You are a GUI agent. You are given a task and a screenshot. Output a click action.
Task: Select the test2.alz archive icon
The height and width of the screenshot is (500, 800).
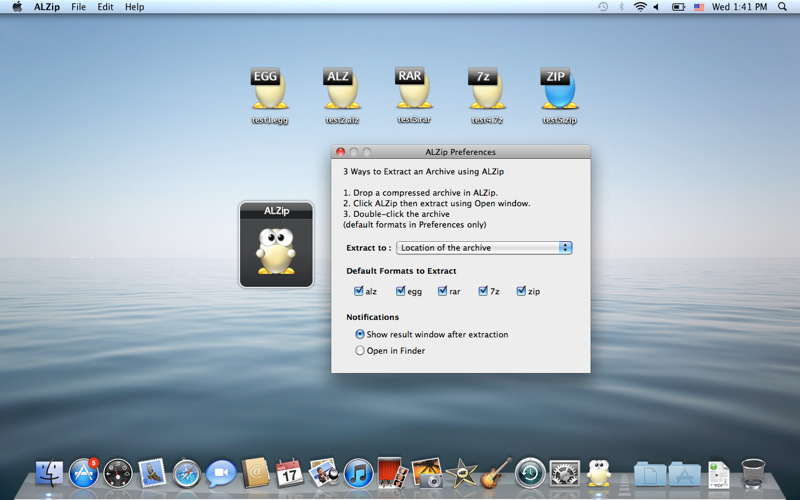pyautogui.click(x=341, y=91)
